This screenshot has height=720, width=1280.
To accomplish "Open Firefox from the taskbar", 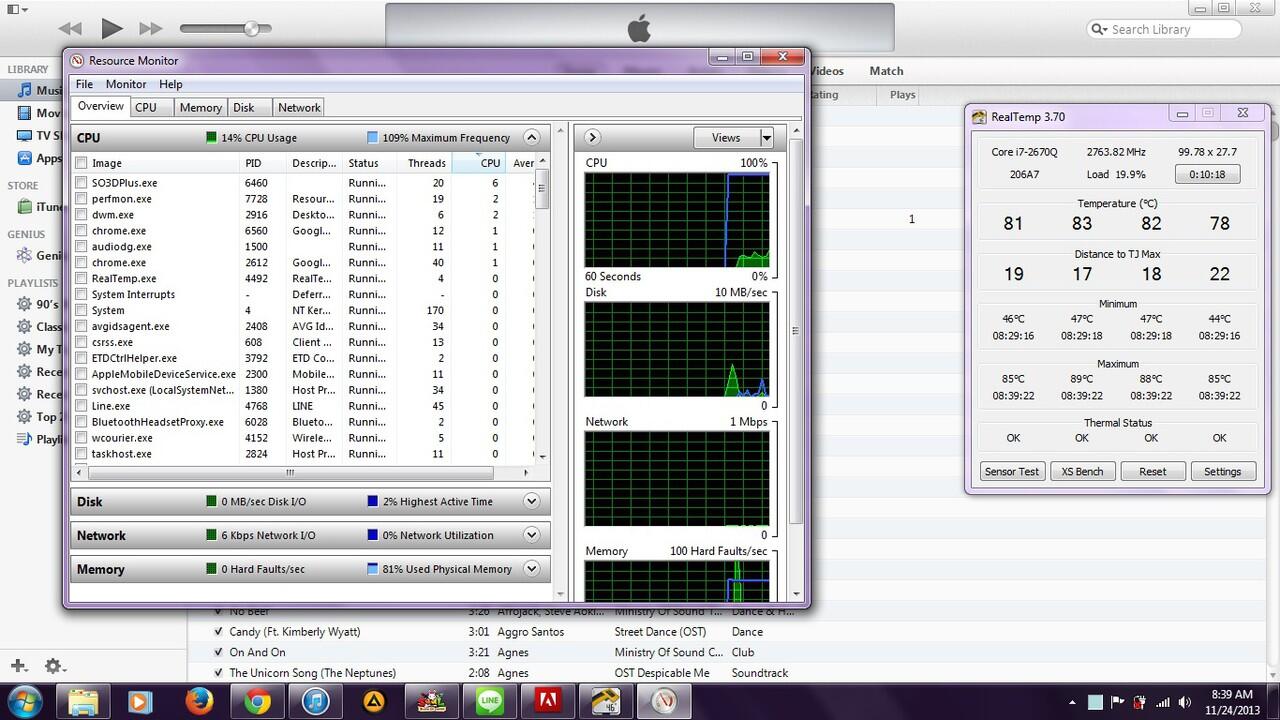I will click(x=198, y=701).
